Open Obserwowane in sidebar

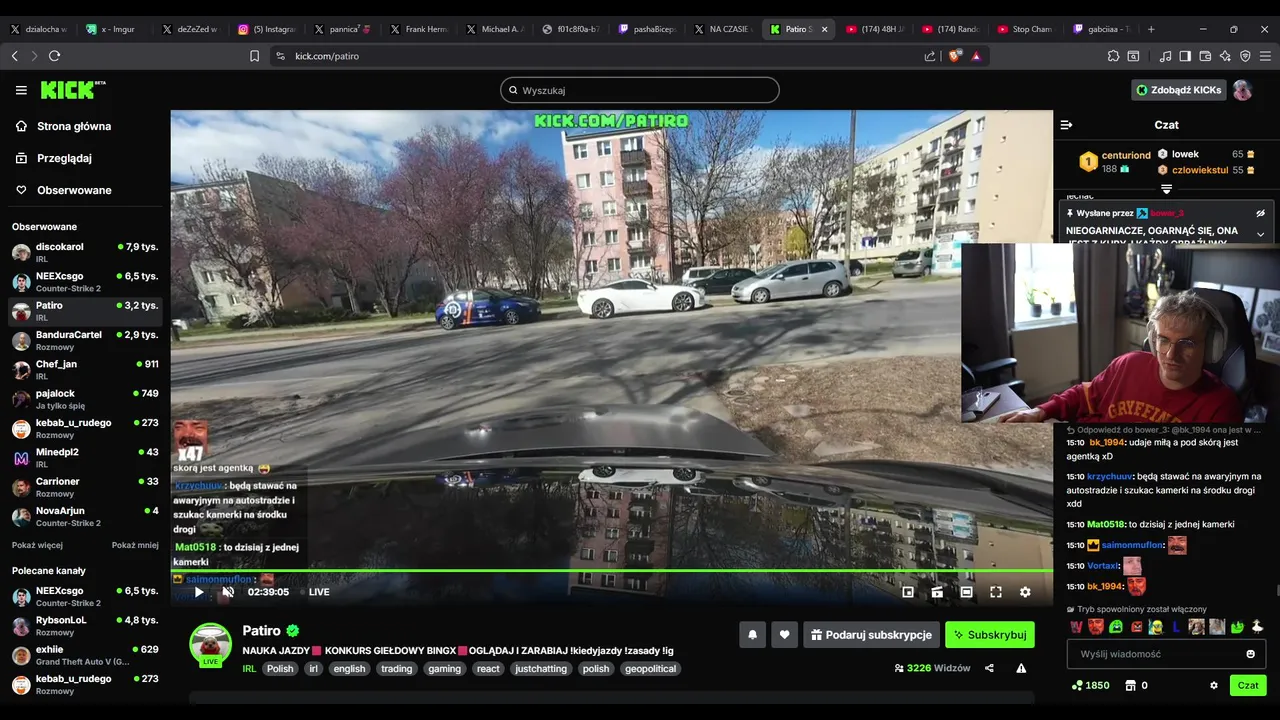point(74,190)
